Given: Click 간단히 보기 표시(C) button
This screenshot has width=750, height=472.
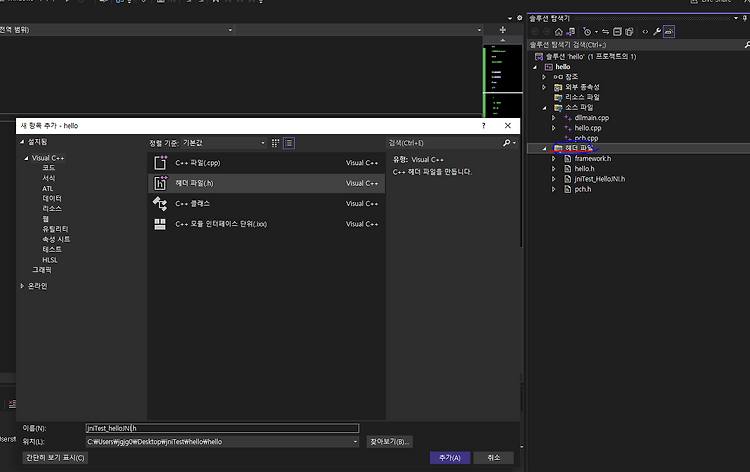Looking at the screenshot, I should (x=55, y=458).
